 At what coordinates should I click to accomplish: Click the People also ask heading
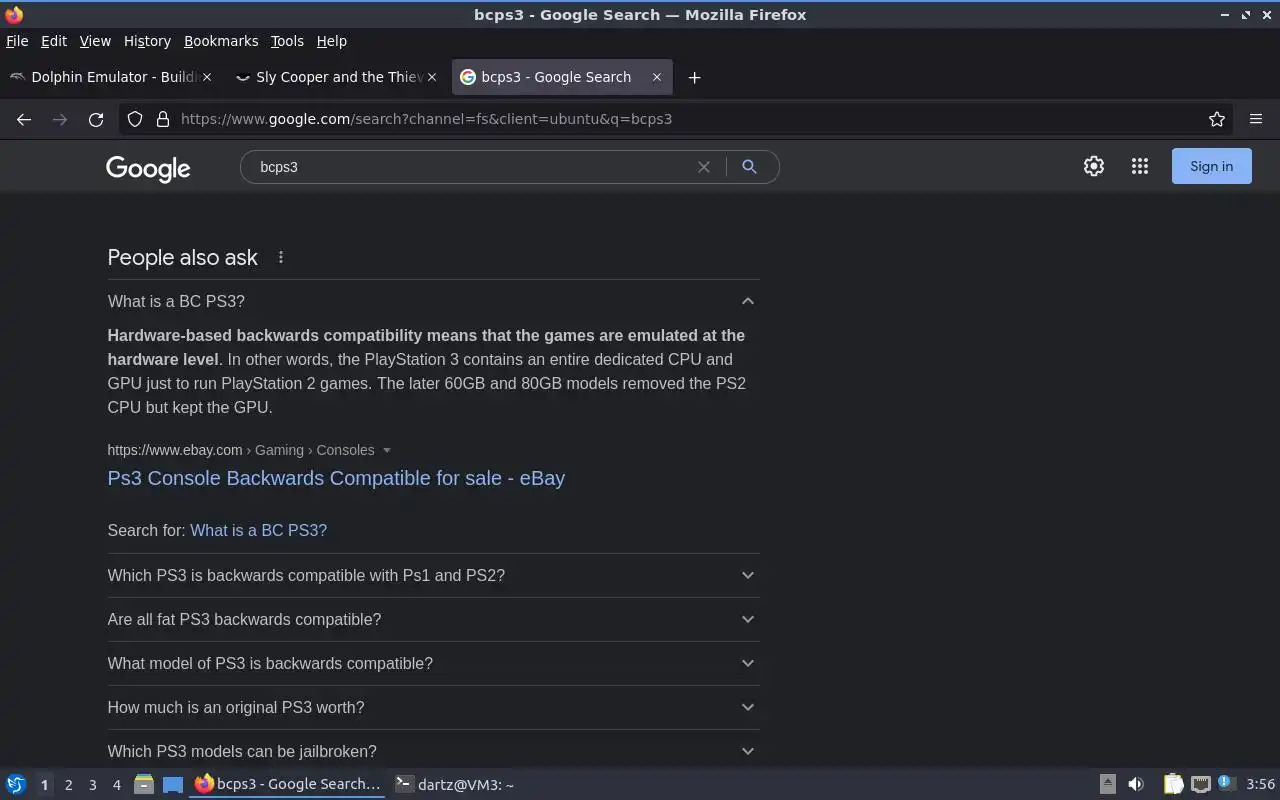point(183,257)
